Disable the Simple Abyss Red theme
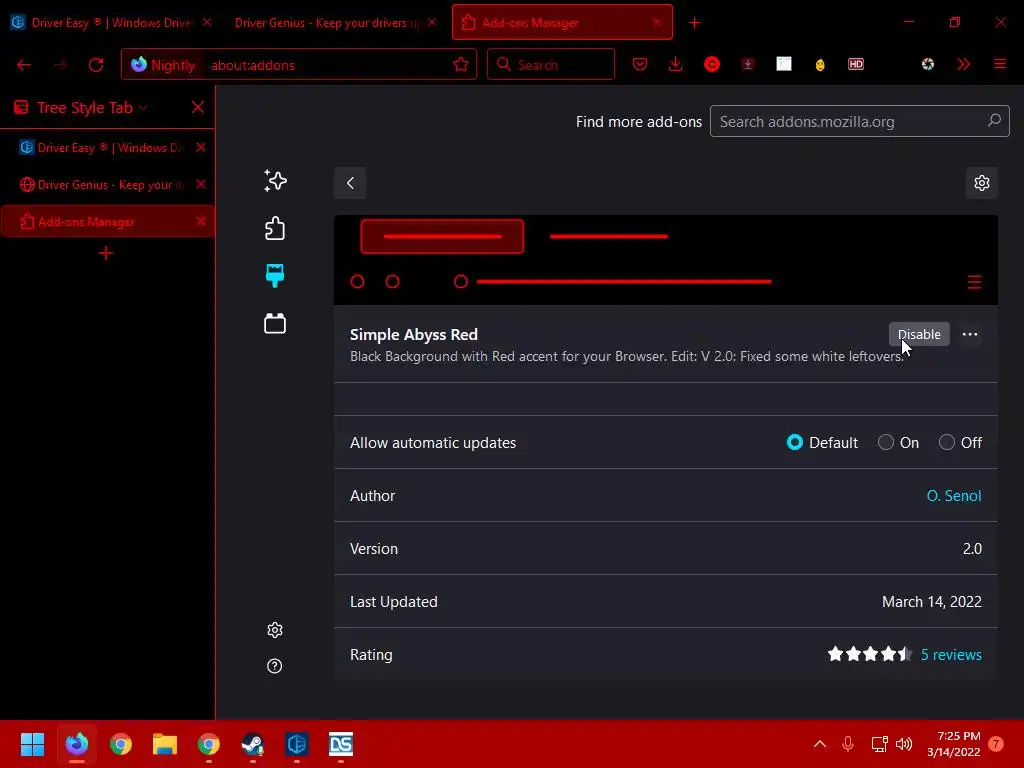Viewport: 1024px width, 768px height. (919, 334)
